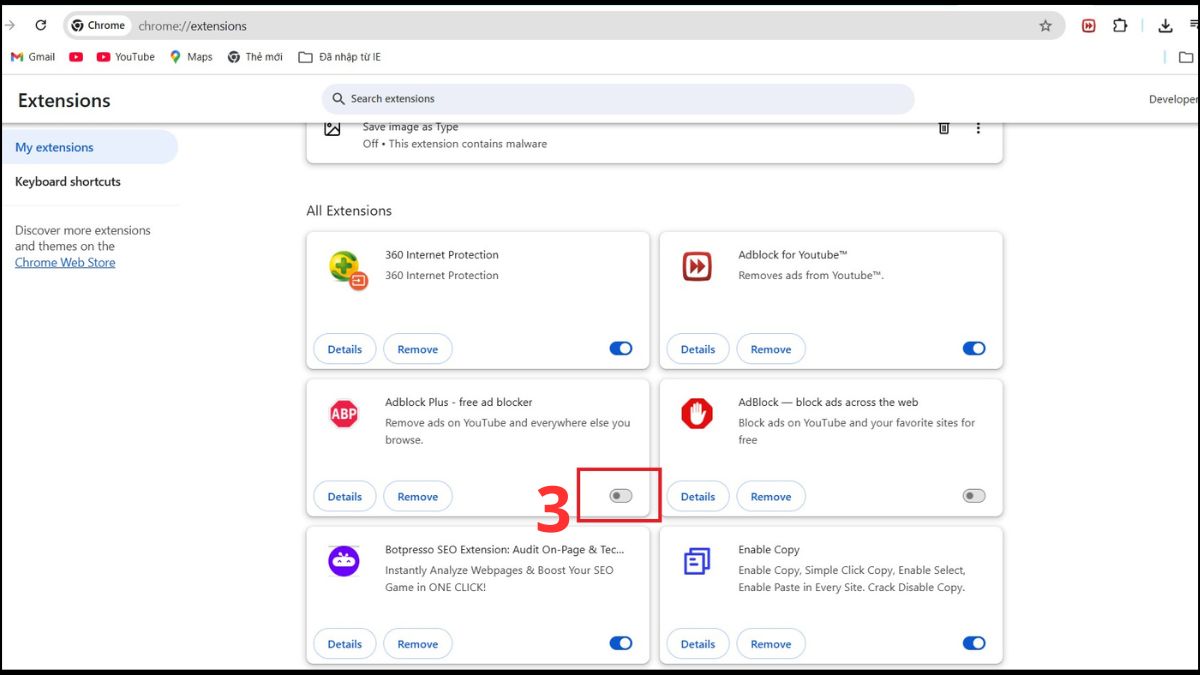Open the Extensions puzzle-piece menu
1200x675 pixels.
1120,26
